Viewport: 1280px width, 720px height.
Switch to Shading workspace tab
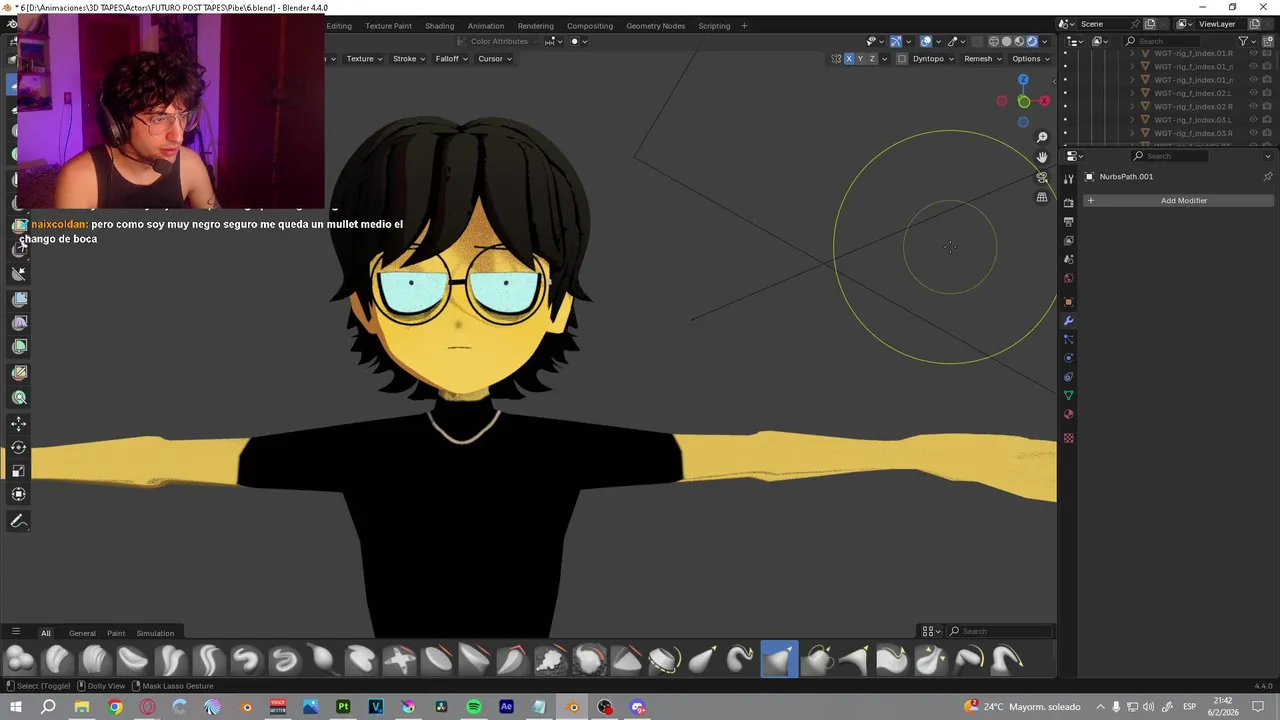point(439,26)
